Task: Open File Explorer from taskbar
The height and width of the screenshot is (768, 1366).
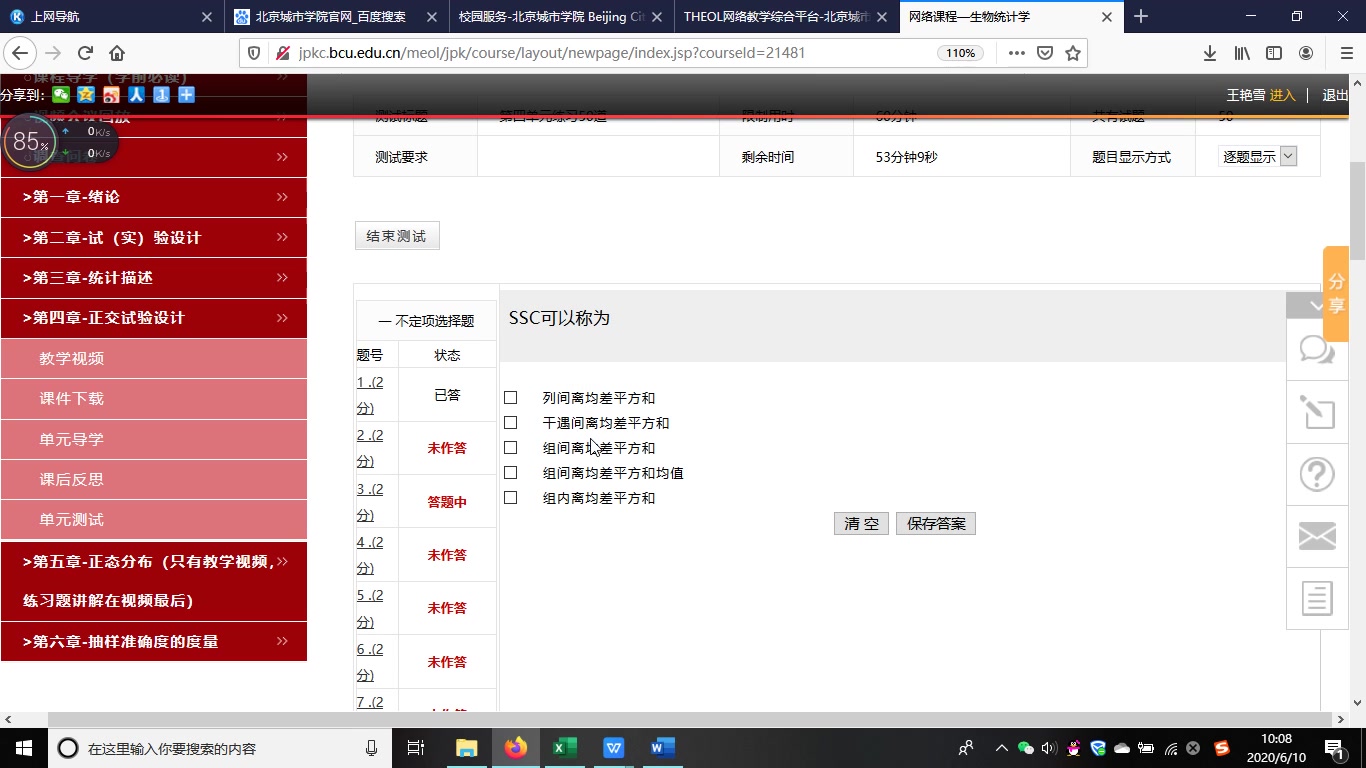Action: (x=467, y=747)
